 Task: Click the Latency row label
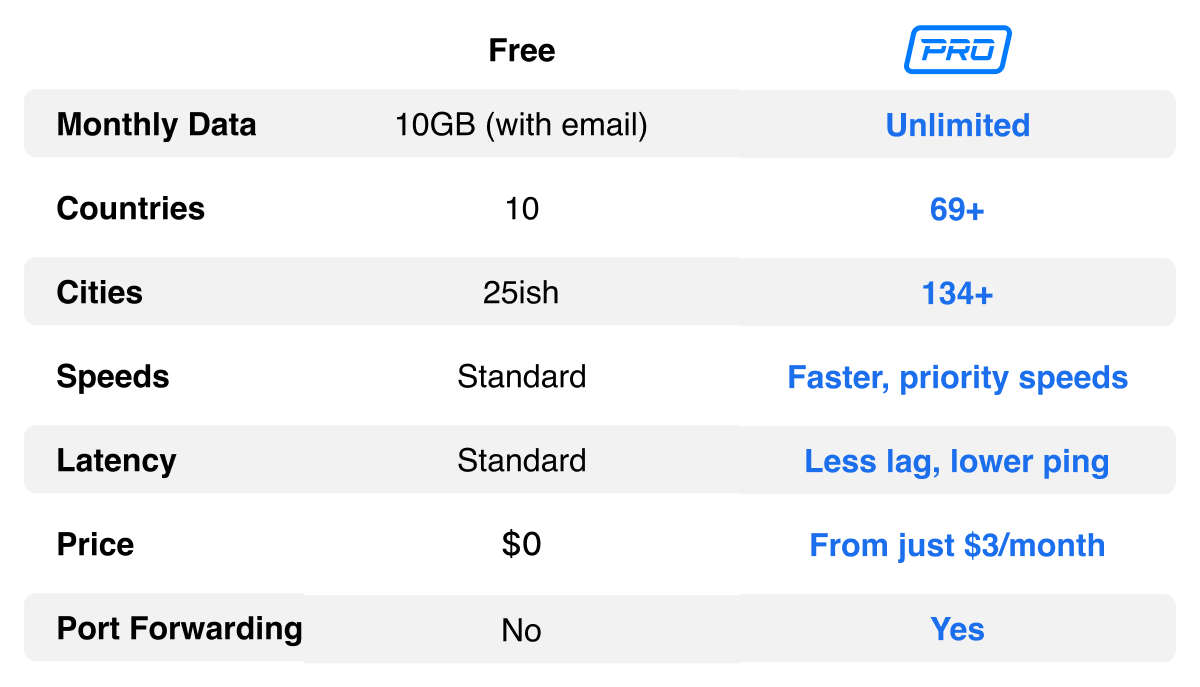coord(117,461)
